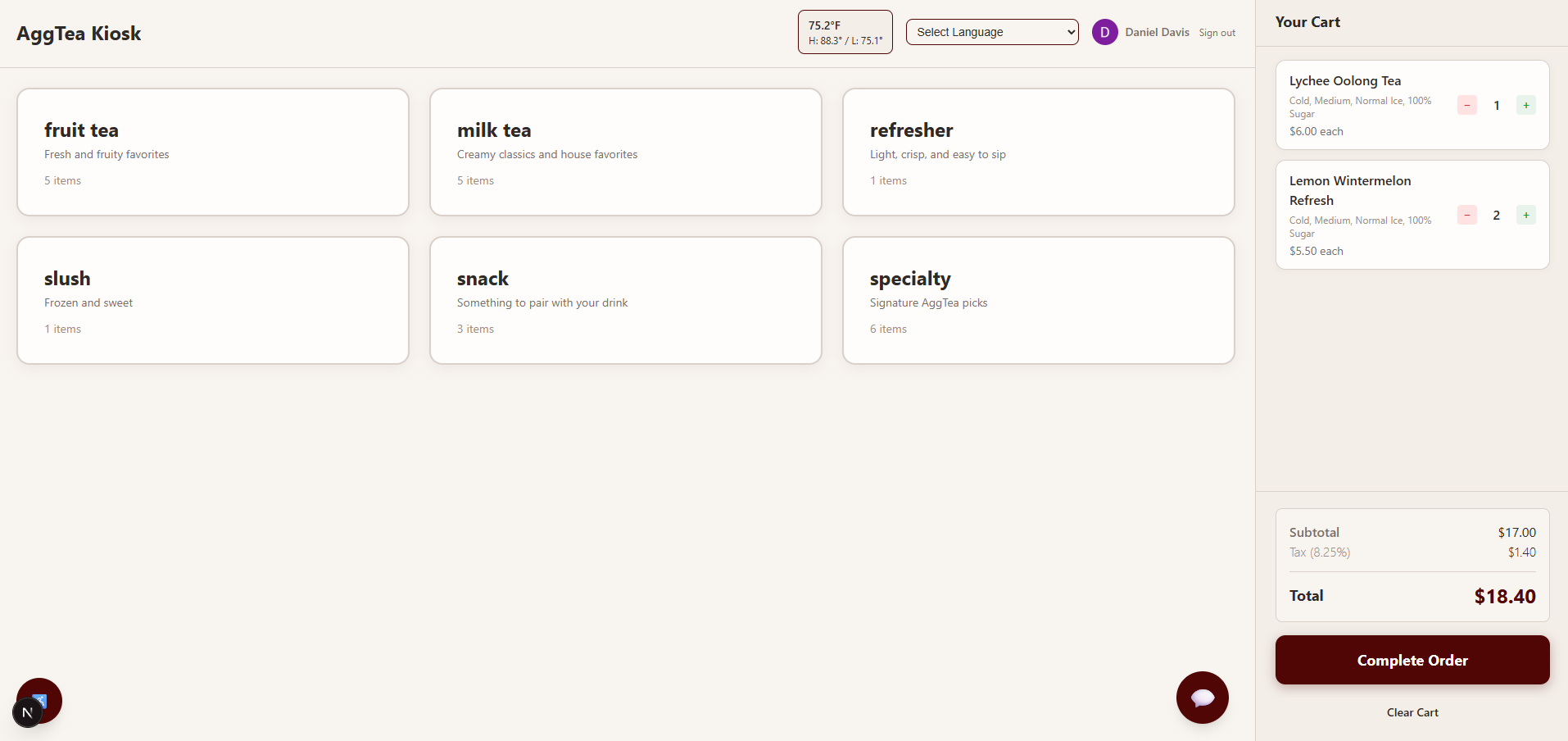Image resolution: width=1568 pixels, height=741 pixels.
Task: Select Lemon Wintermelon Refresh cart item
Action: 1412,215
